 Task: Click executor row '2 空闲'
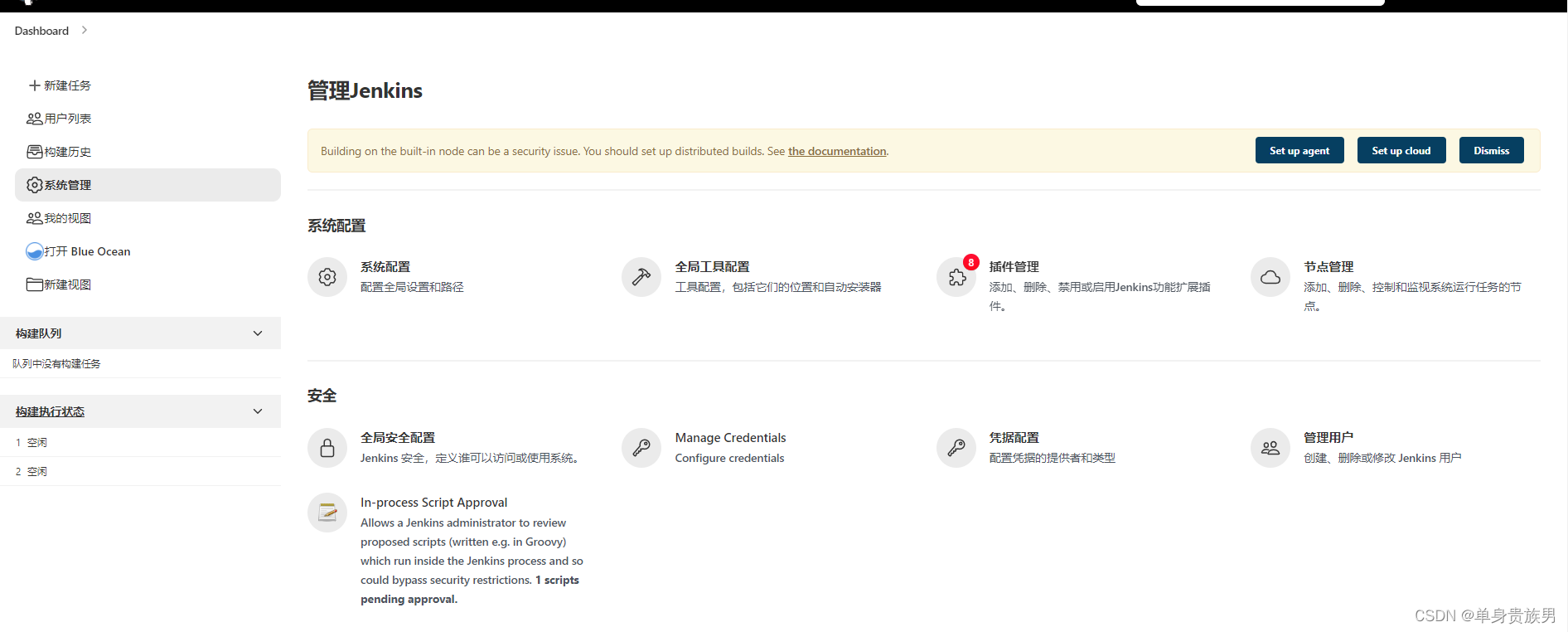click(x=141, y=471)
